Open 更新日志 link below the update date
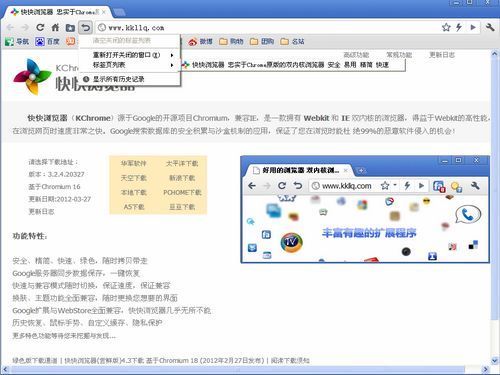 pyautogui.click(x=41, y=211)
